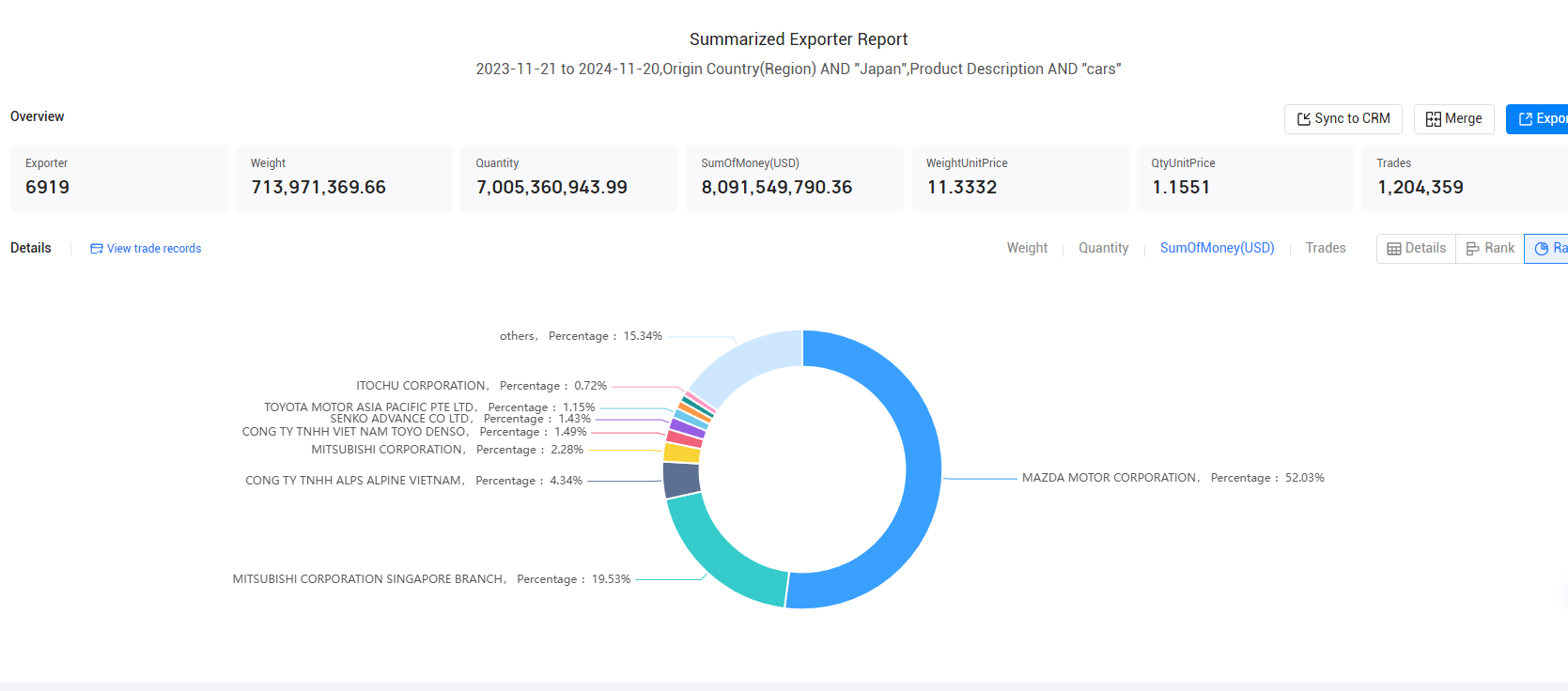Switch to Details table view
Viewport: 1568px width, 691px height.
click(1416, 249)
